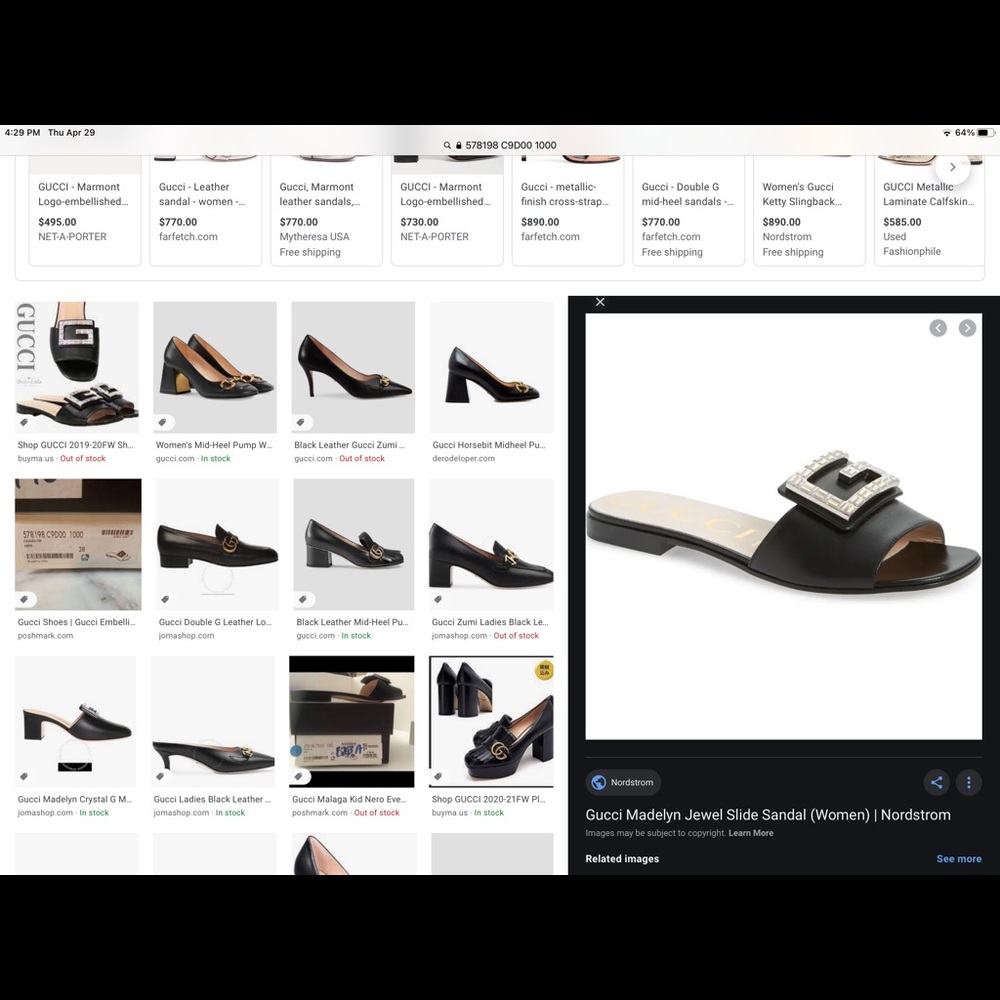
Task: Open Gucci Marmont $495.00 NET-A-PORTER listing
Action: (85, 210)
